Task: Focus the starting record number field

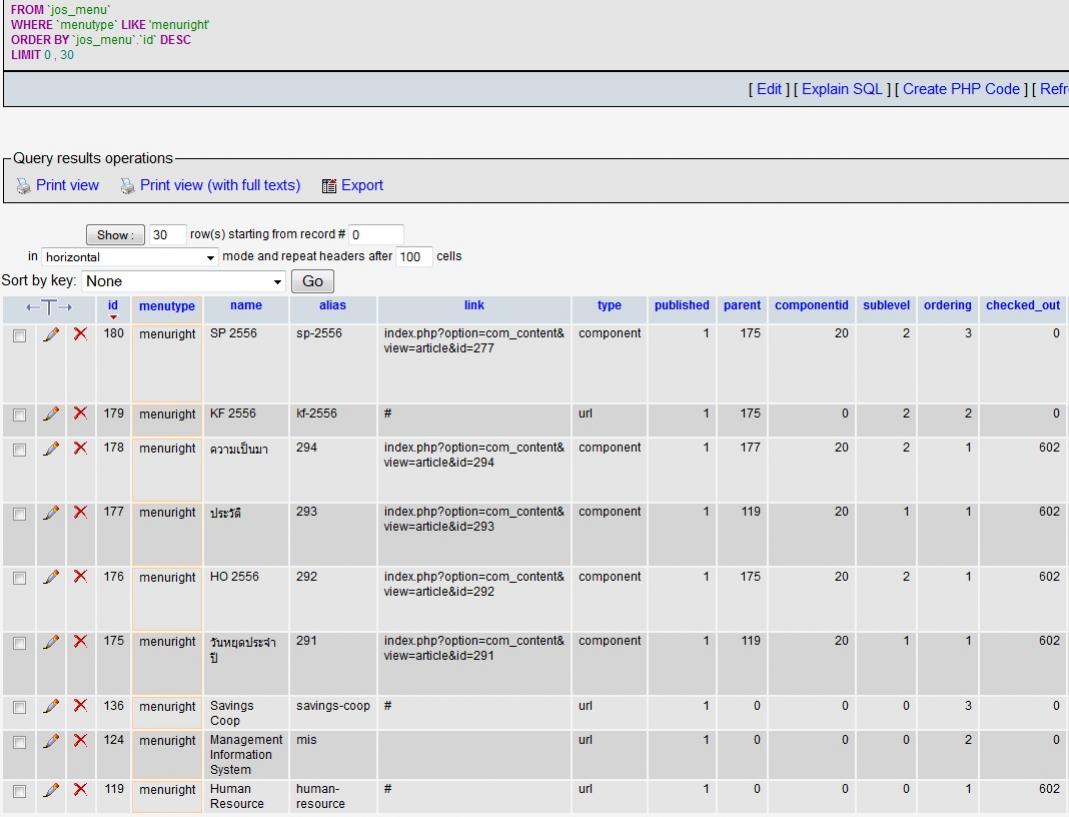Action: (x=376, y=235)
